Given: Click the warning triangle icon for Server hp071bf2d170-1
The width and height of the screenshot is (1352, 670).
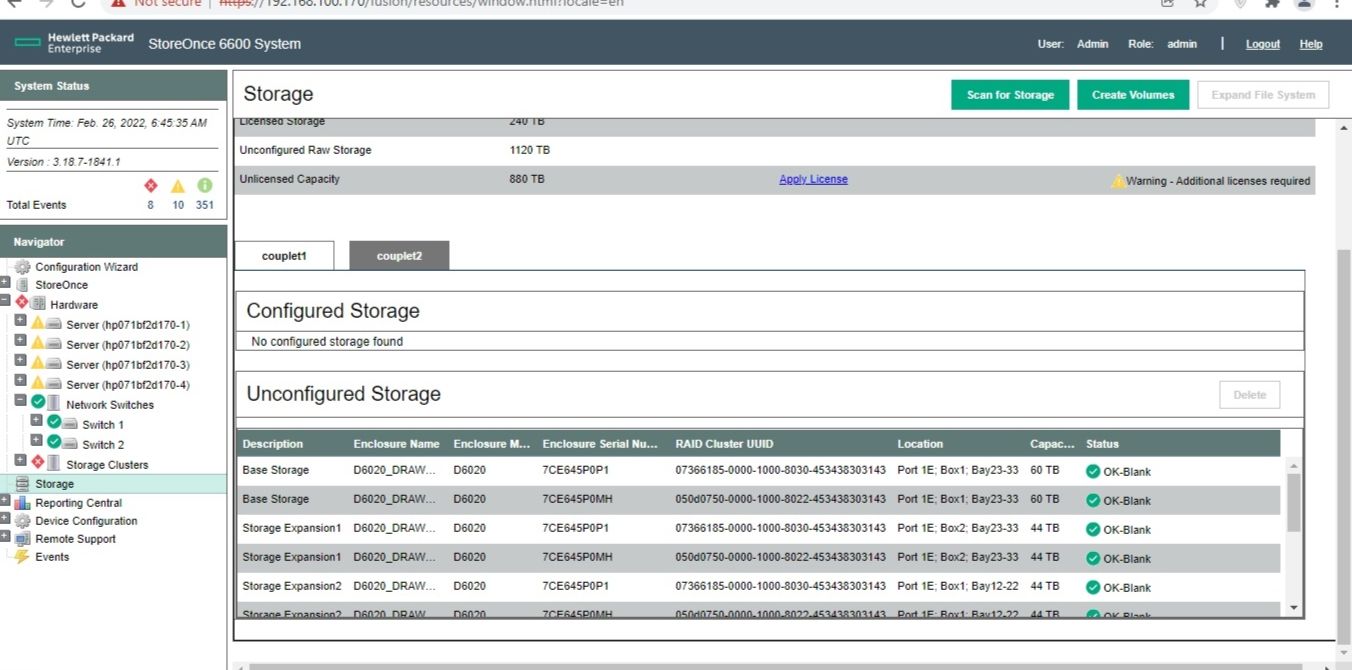Looking at the screenshot, I should (38, 323).
